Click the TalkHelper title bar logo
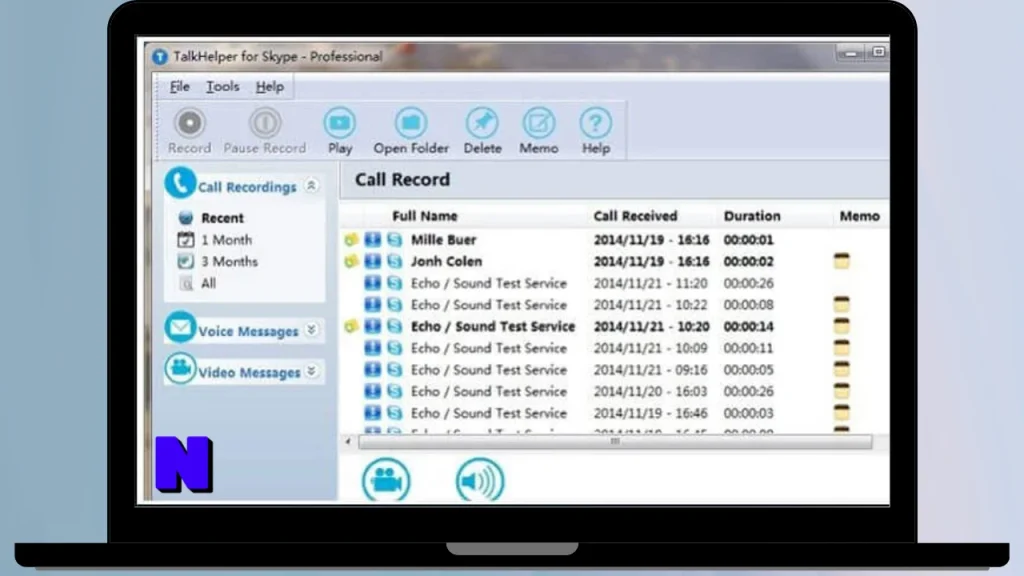Screen dimensions: 1024x576 click(160, 57)
